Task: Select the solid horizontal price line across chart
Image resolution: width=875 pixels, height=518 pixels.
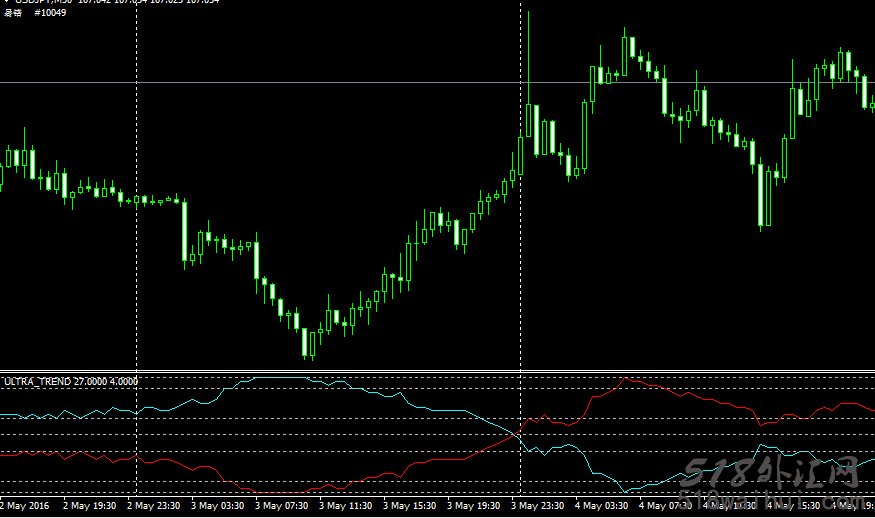Action: [300, 82]
